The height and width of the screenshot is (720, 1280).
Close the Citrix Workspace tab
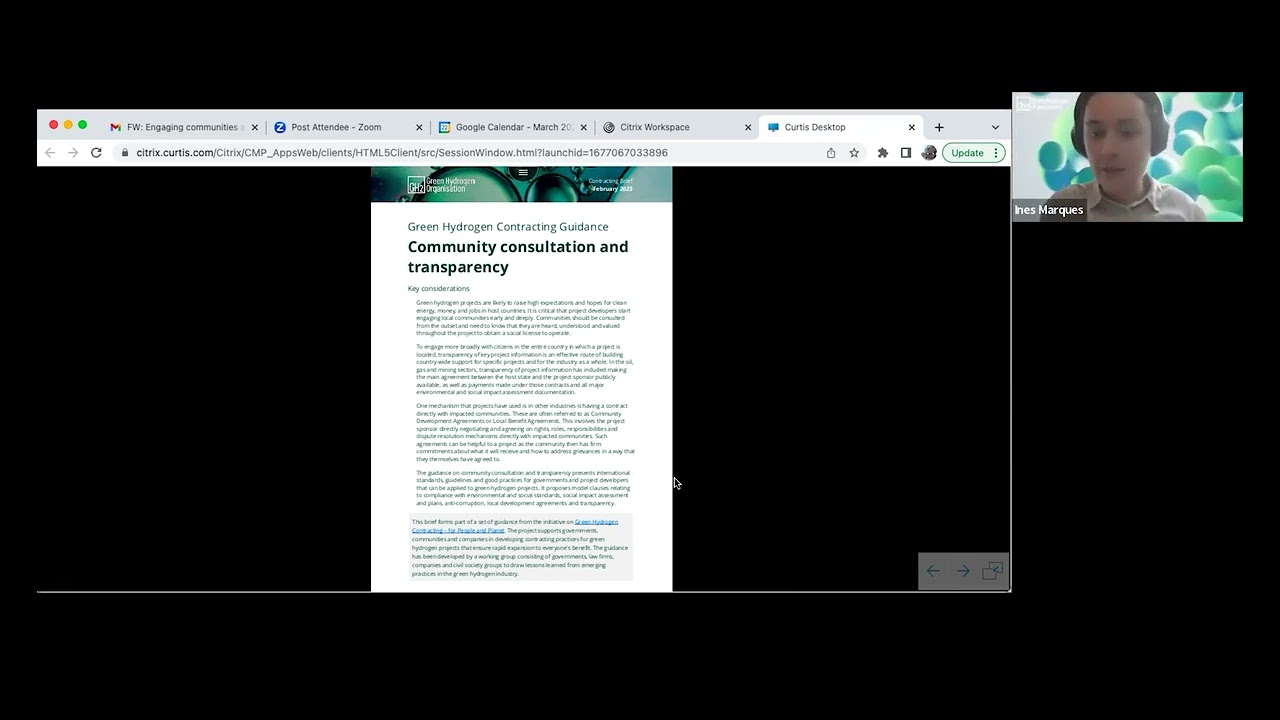(x=748, y=127)
